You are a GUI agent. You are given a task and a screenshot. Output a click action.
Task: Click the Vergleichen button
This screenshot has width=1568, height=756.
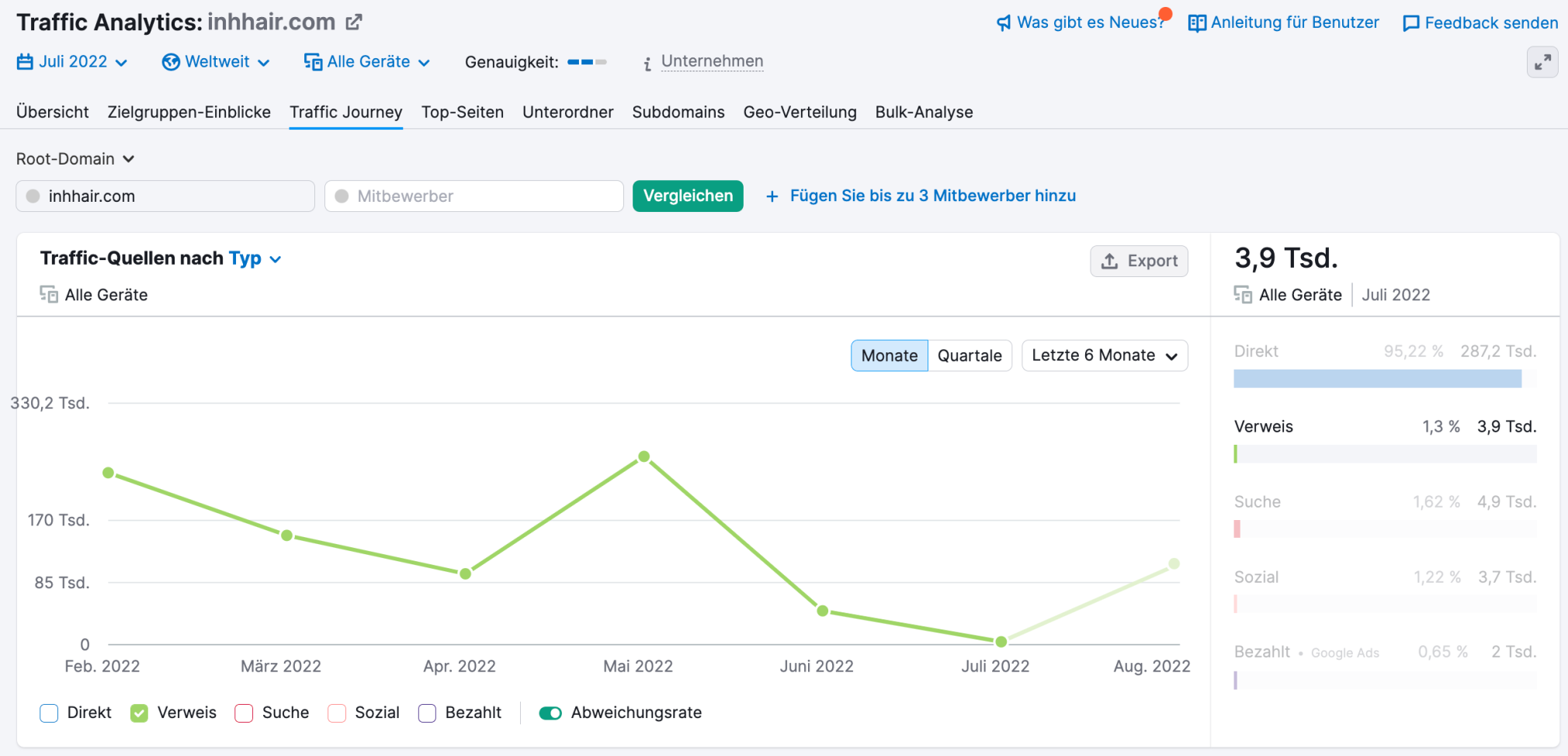click(688, 196)
